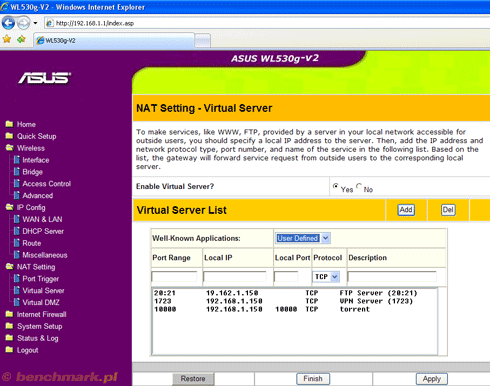Click the Route page icon
The image size is (490, 386).
coord(17,243)
